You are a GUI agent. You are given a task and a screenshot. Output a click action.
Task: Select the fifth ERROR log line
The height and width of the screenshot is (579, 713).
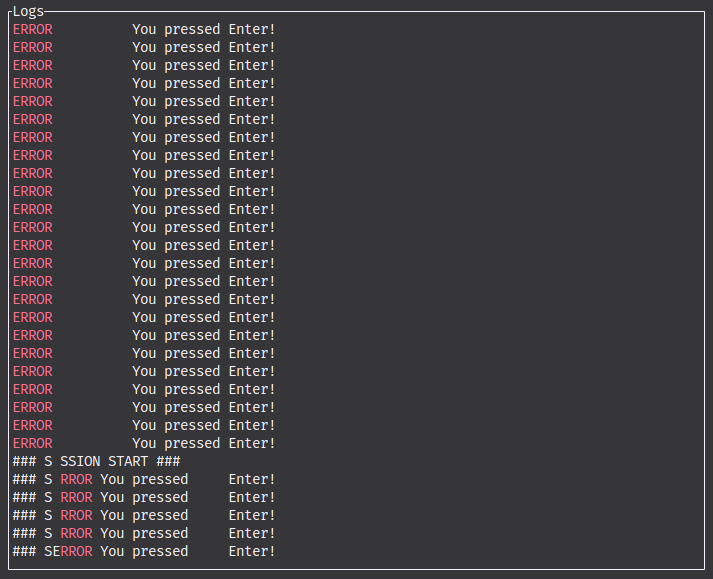point(144,101)
